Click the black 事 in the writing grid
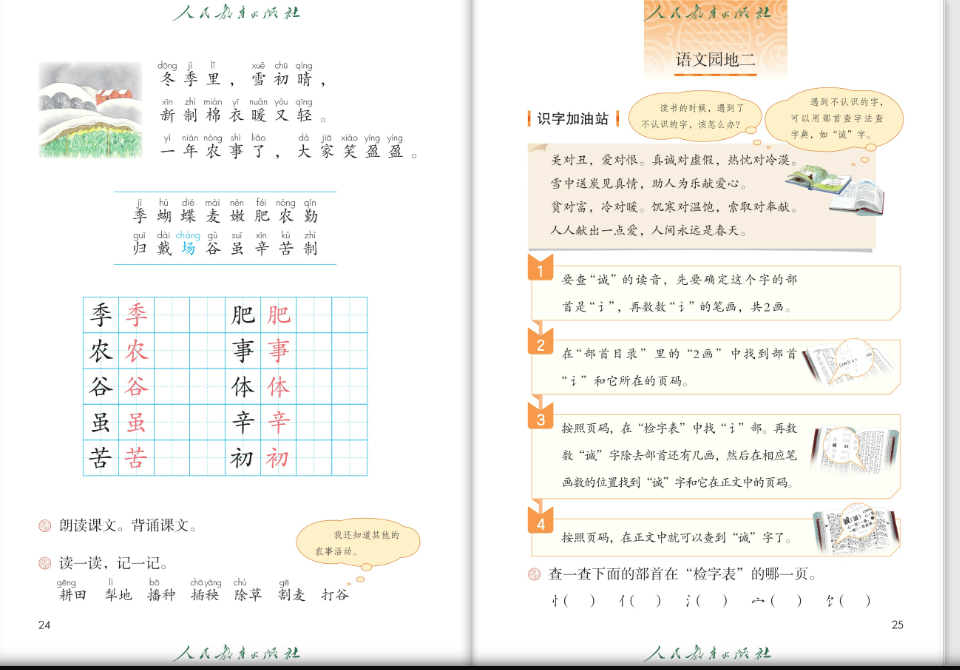 tap(243, 351)
